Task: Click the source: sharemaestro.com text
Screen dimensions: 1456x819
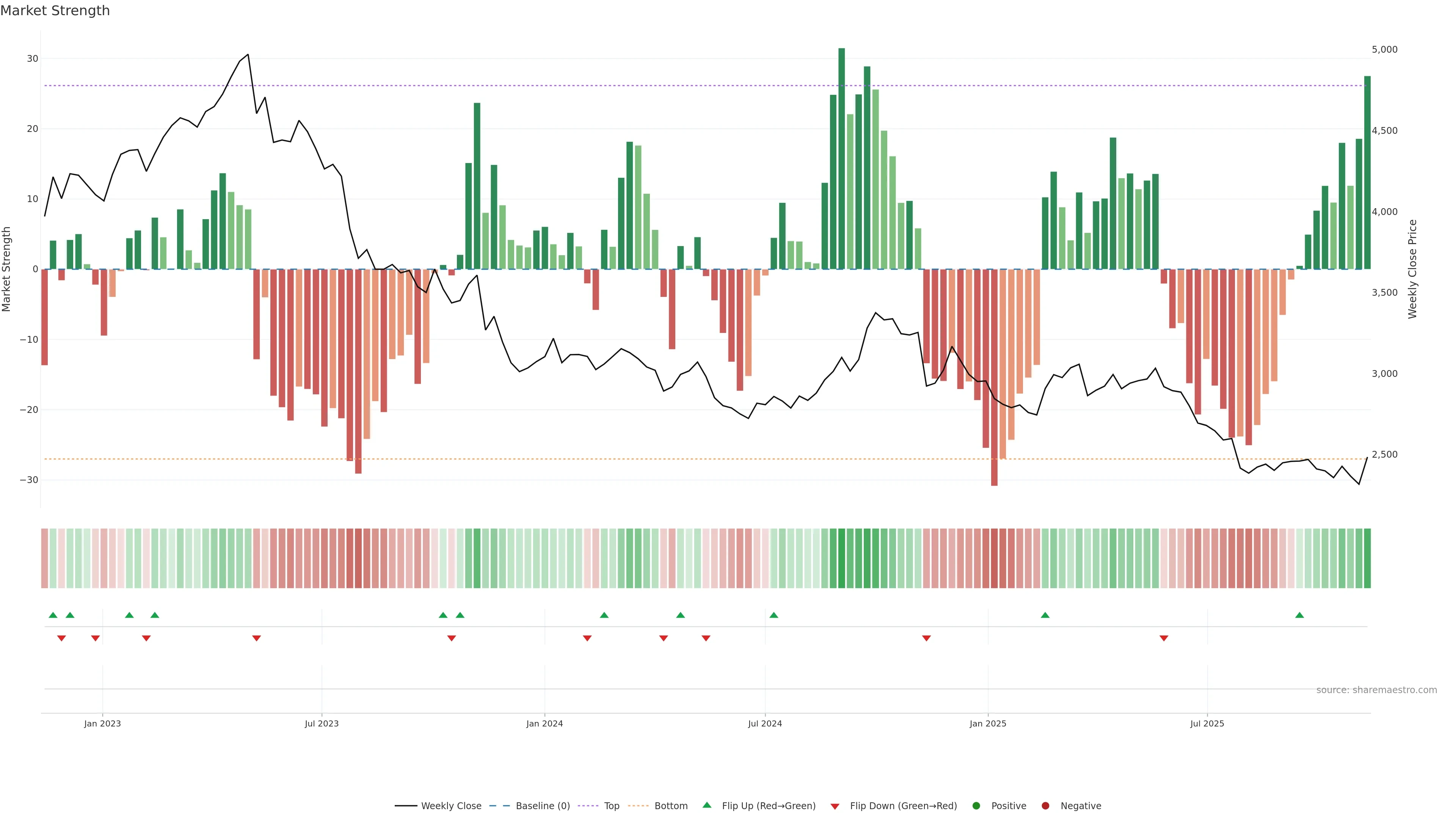Action: 1376,690
